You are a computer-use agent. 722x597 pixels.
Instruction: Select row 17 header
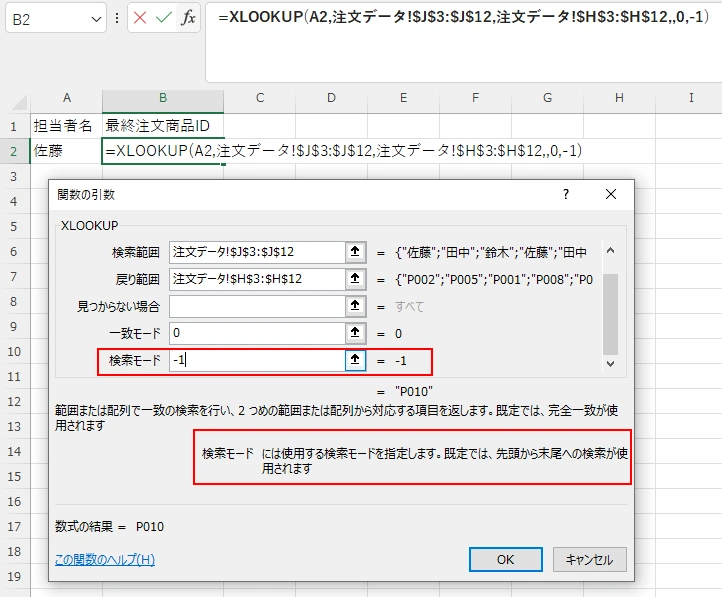coord(14,526)
